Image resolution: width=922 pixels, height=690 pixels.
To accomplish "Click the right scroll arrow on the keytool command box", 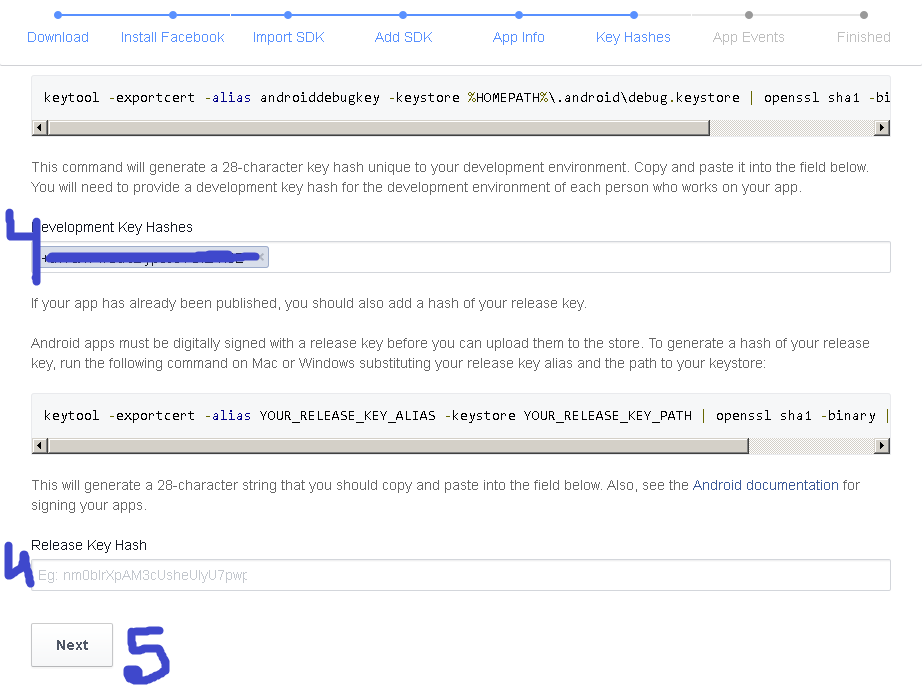I will (x=881, y=128).
